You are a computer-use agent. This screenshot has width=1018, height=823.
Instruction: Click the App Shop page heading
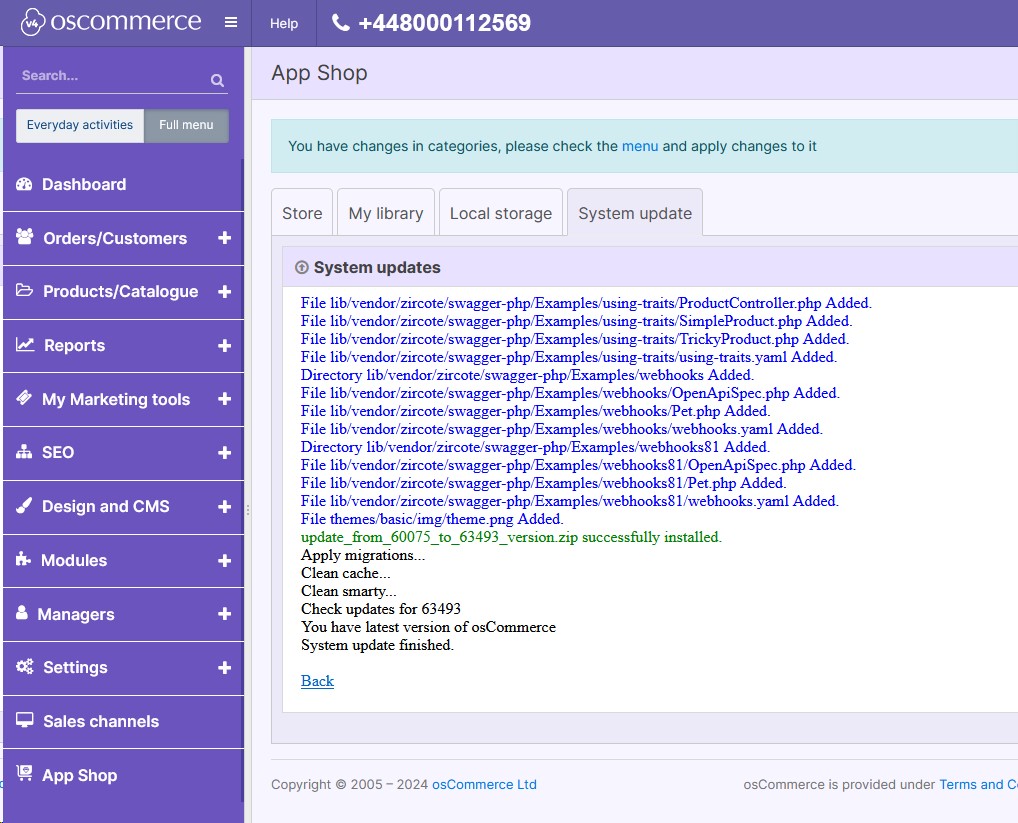coord(319,73)
